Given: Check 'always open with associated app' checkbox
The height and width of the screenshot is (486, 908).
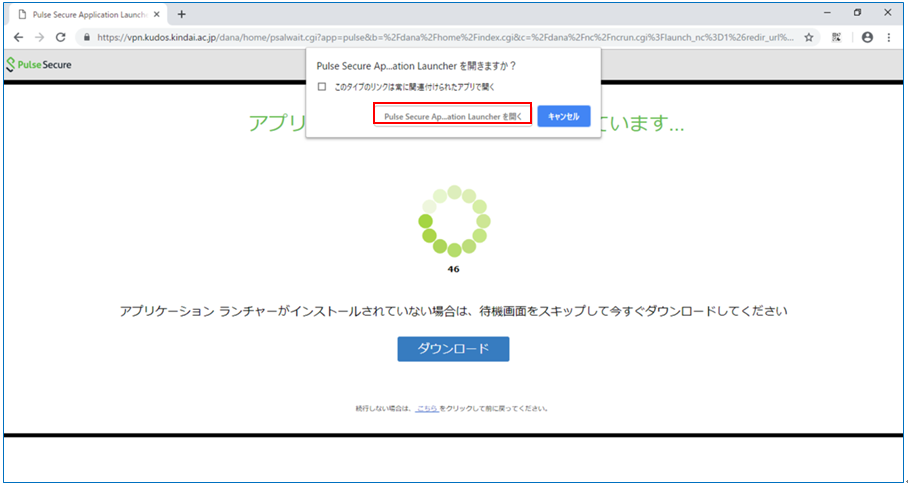Looking at the screenshot, I should (x=322, y=87).
